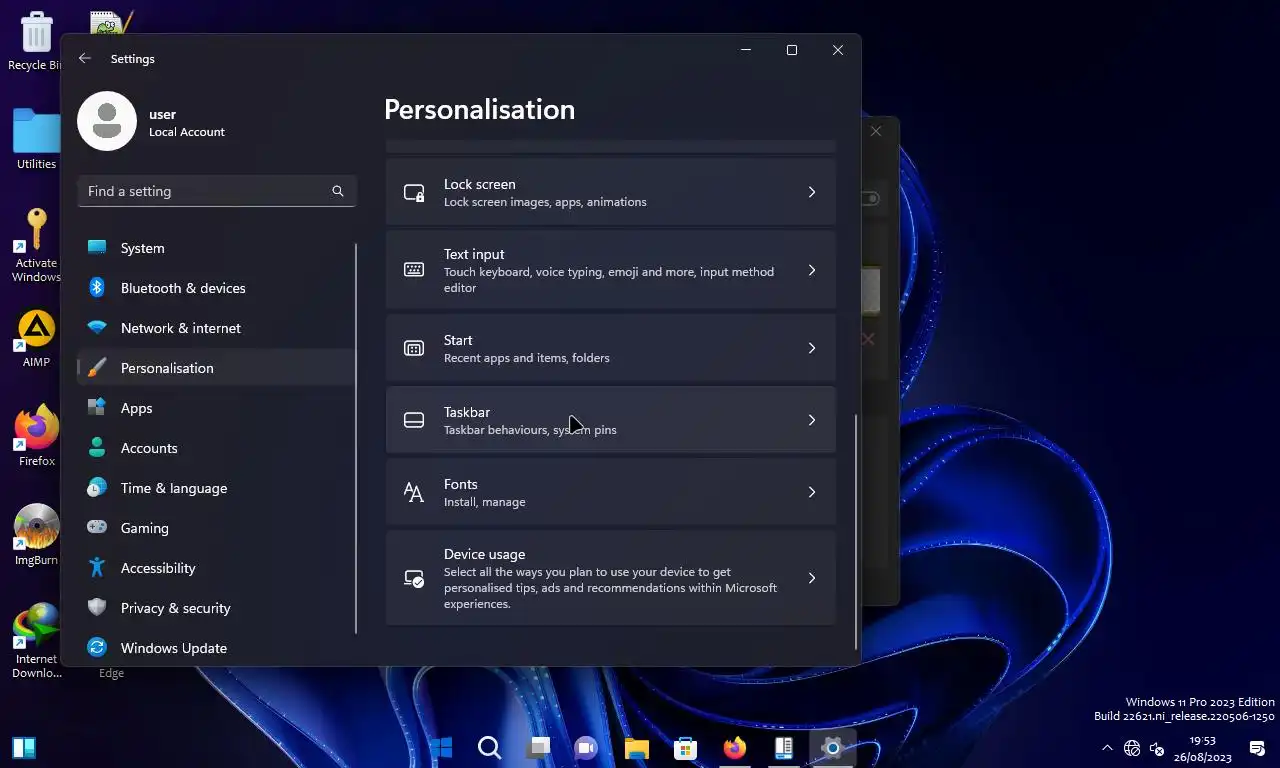Click the Start row icon
Viewport: 1280px width, 768px height.
pos(414,348)
